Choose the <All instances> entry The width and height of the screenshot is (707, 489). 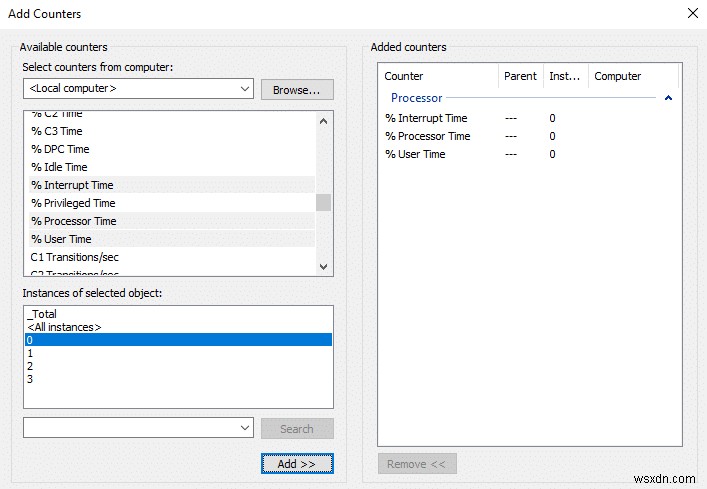[x=64, y=327]
